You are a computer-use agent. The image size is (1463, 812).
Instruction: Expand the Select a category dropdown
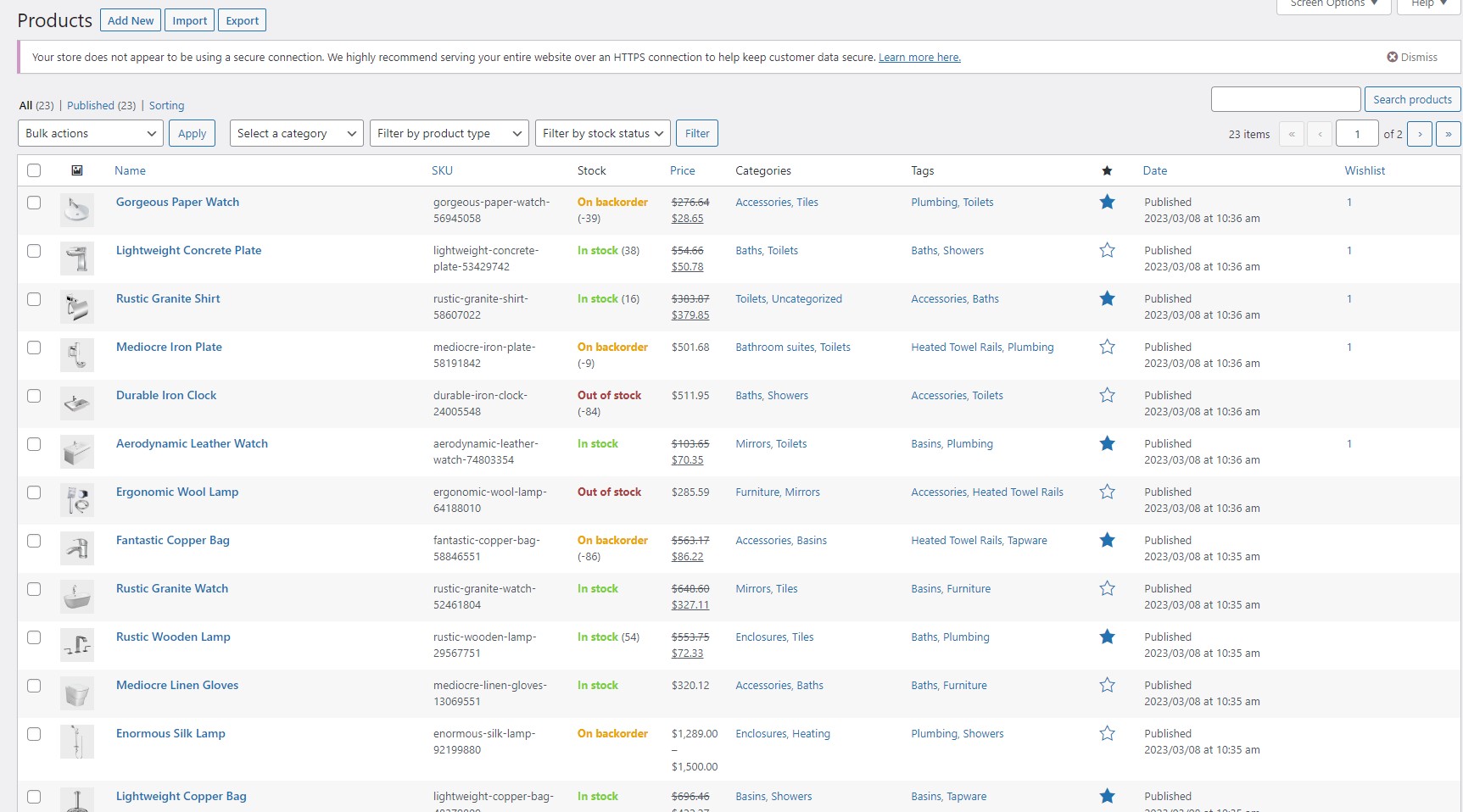(x=296, y=134)
